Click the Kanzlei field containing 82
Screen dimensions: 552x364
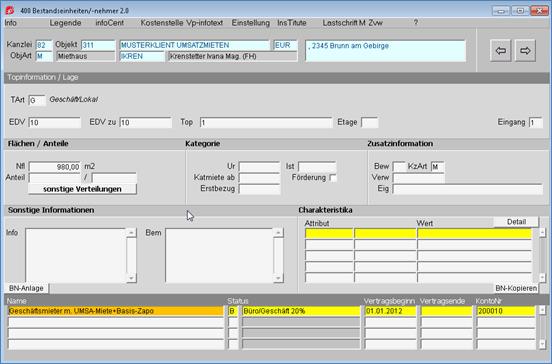pos(44,45)
